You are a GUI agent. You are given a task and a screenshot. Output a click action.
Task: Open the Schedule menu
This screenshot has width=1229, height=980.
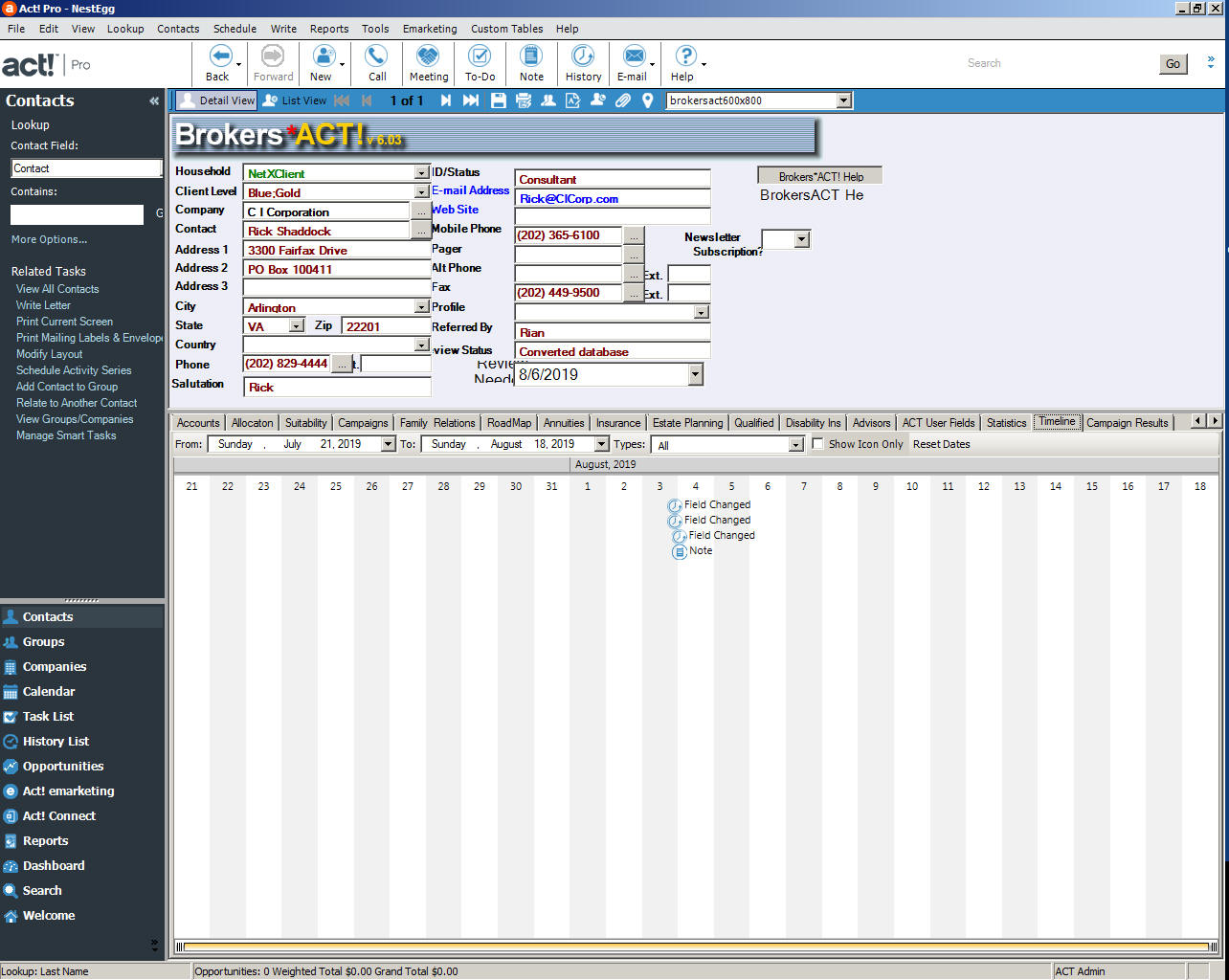tap(235, 29)
